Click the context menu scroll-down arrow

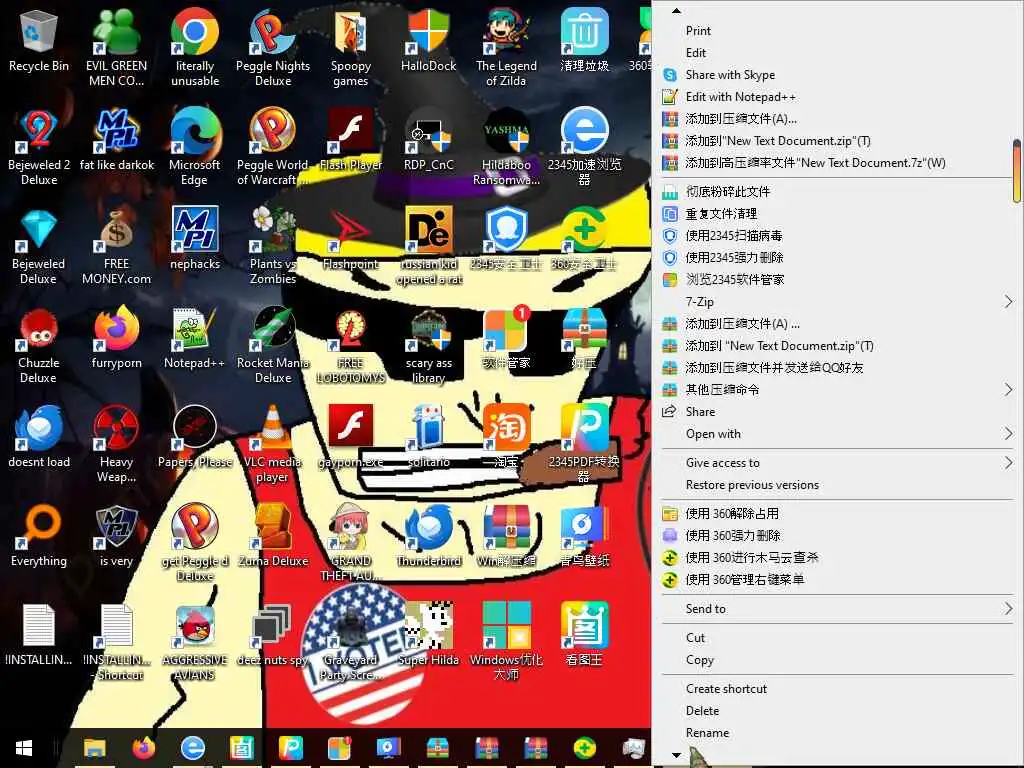(x=676, y=756)
